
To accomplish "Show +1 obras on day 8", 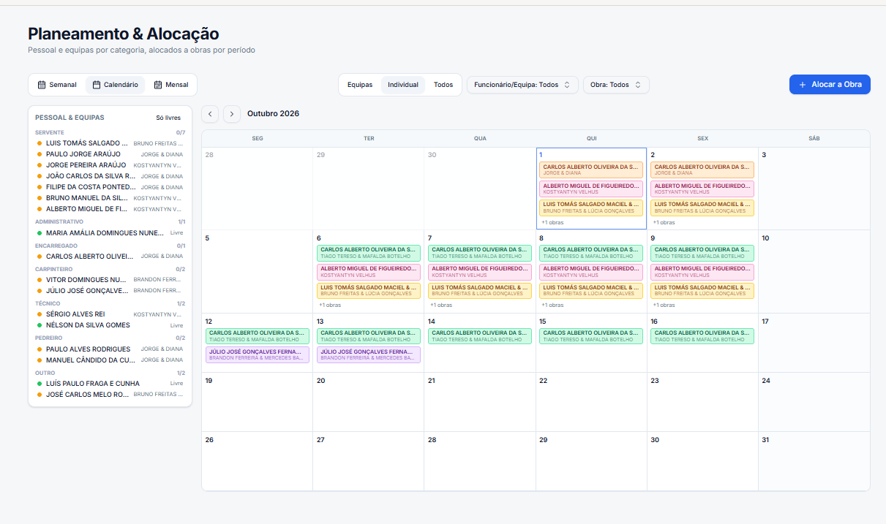I will click(553, 305).
